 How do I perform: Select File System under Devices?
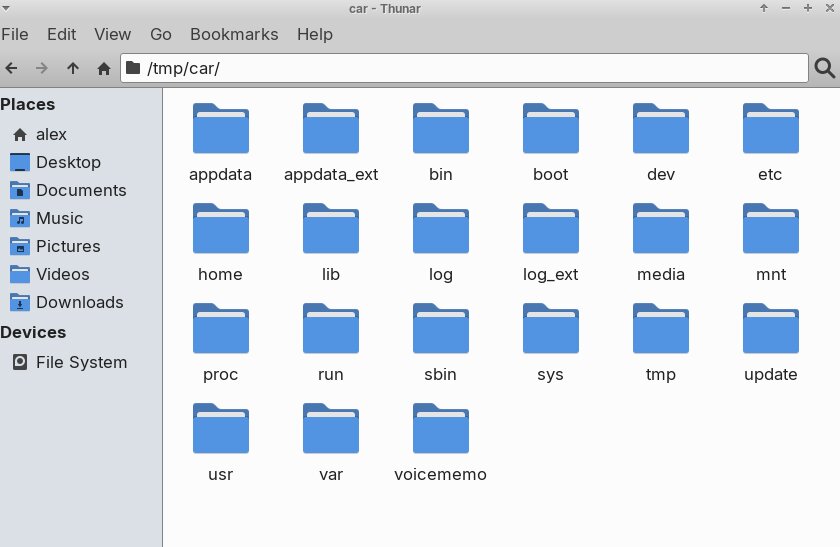click(81, 362)
